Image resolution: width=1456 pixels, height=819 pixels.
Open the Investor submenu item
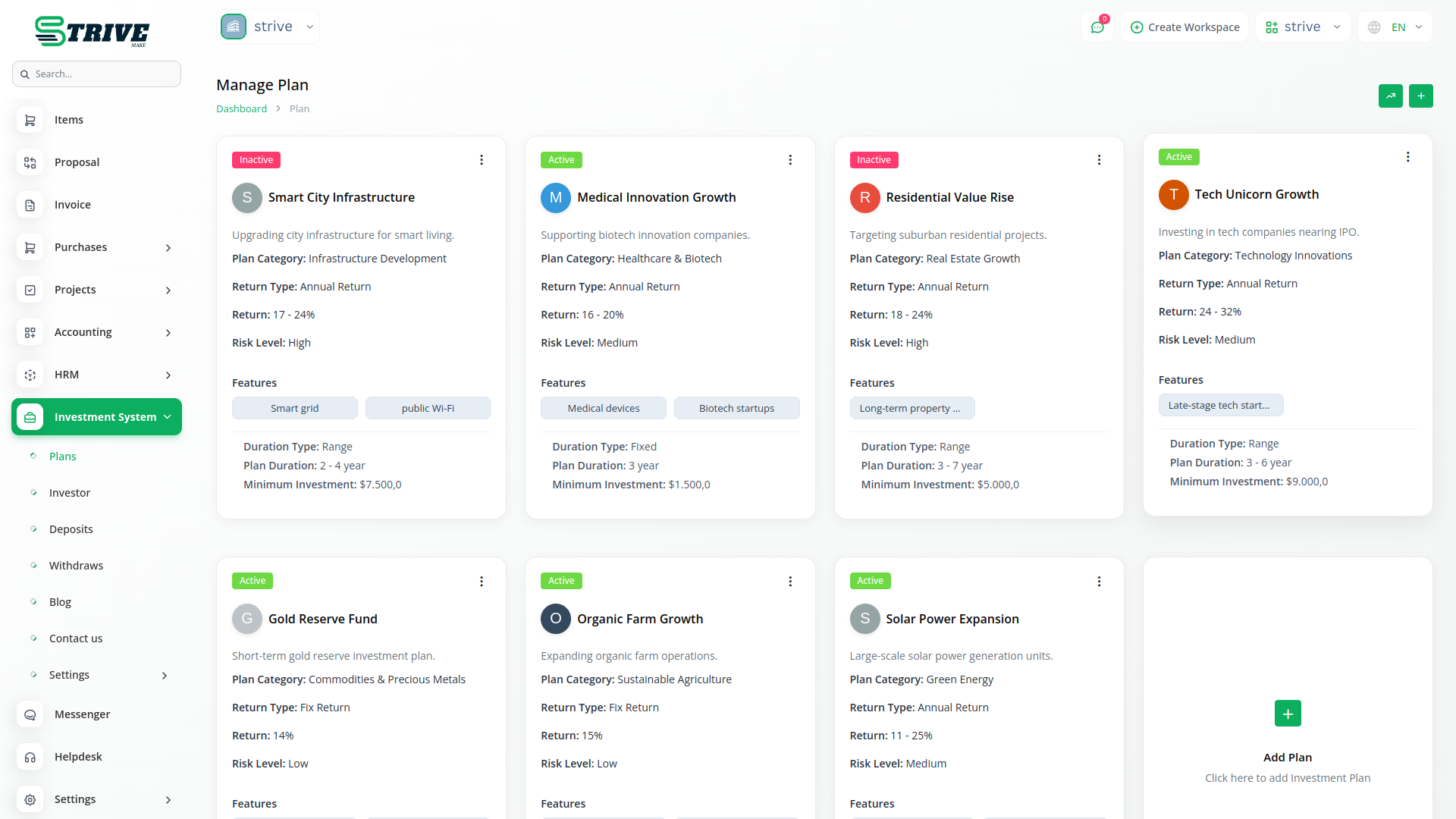click(x=70, y=493)
